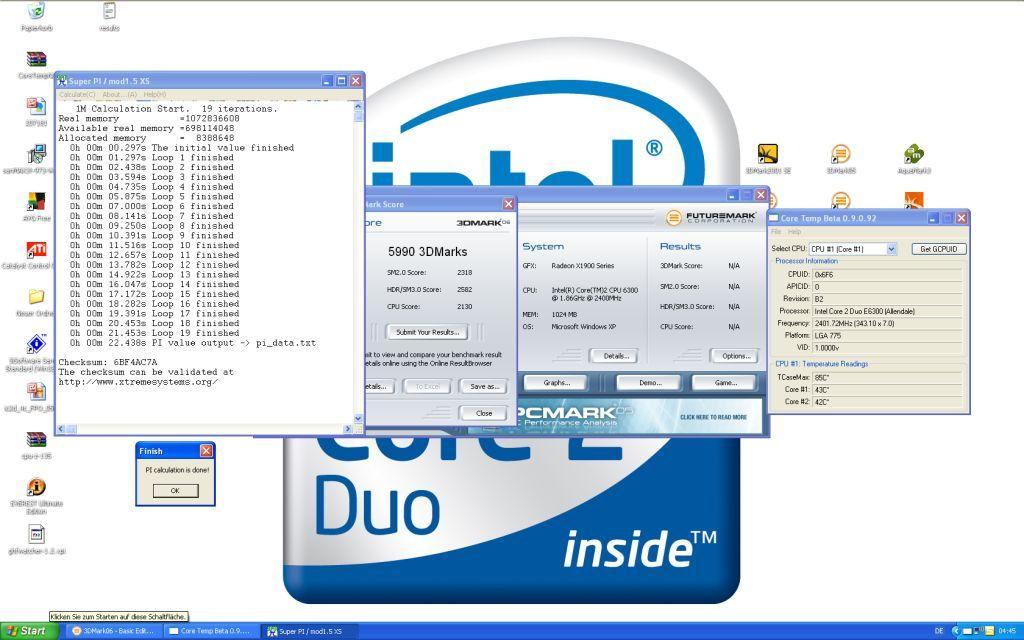This screenshot has width=1024, height=640.
Task: Click the 'Radeon X1900 Series' GFX text
Action: (583, 266)
